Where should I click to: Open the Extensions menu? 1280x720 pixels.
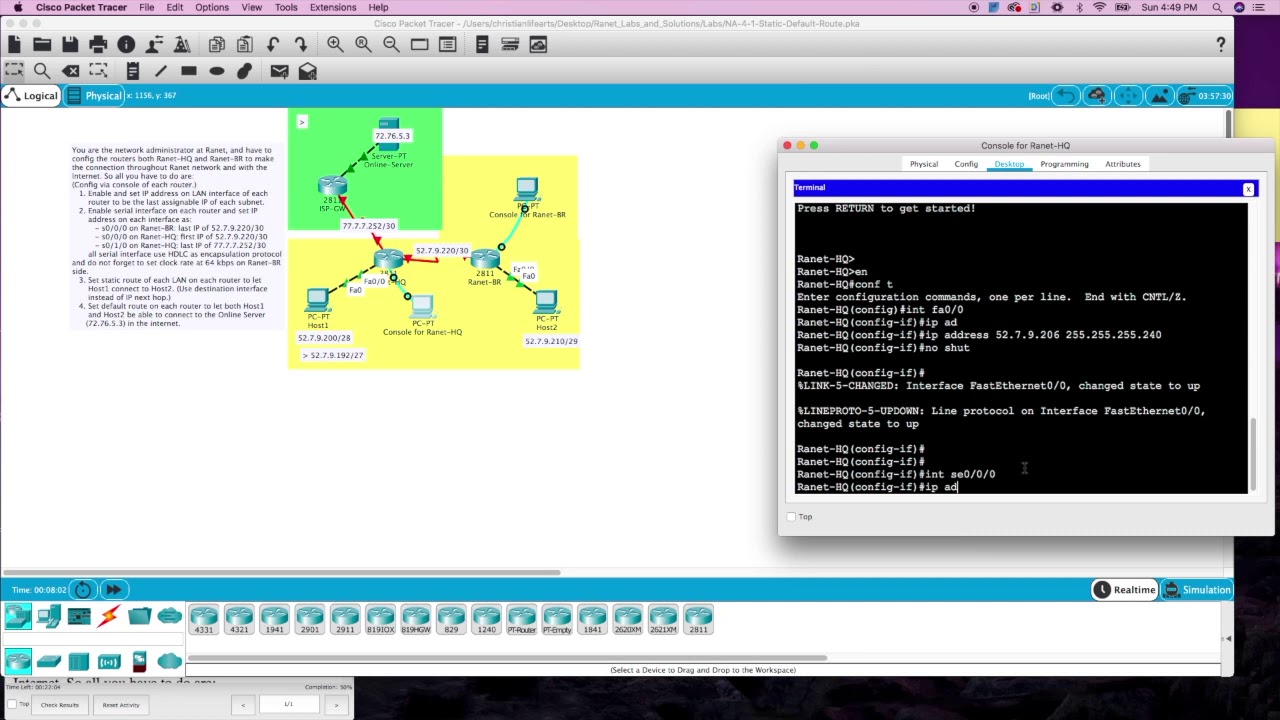click(333, 7)
